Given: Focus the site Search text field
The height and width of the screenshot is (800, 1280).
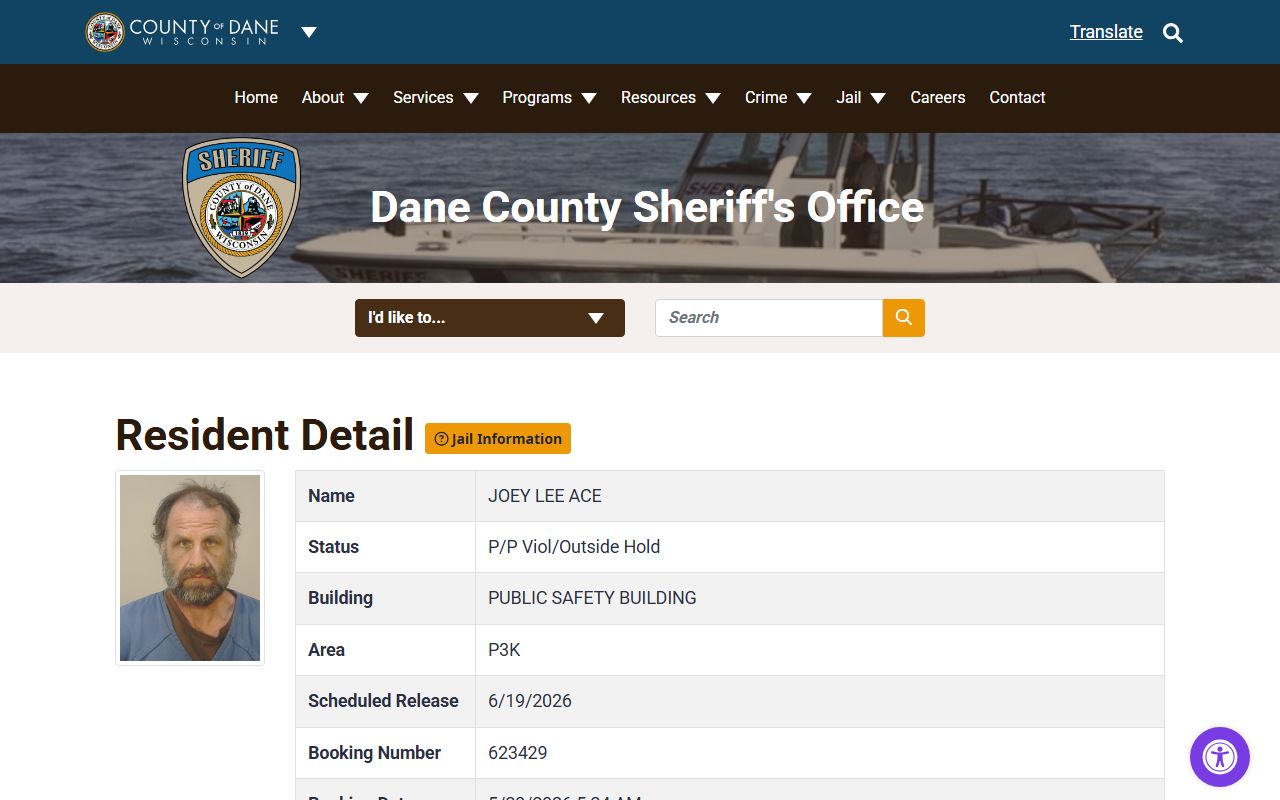Looking at the screenshot, I should tap(769, 318).
